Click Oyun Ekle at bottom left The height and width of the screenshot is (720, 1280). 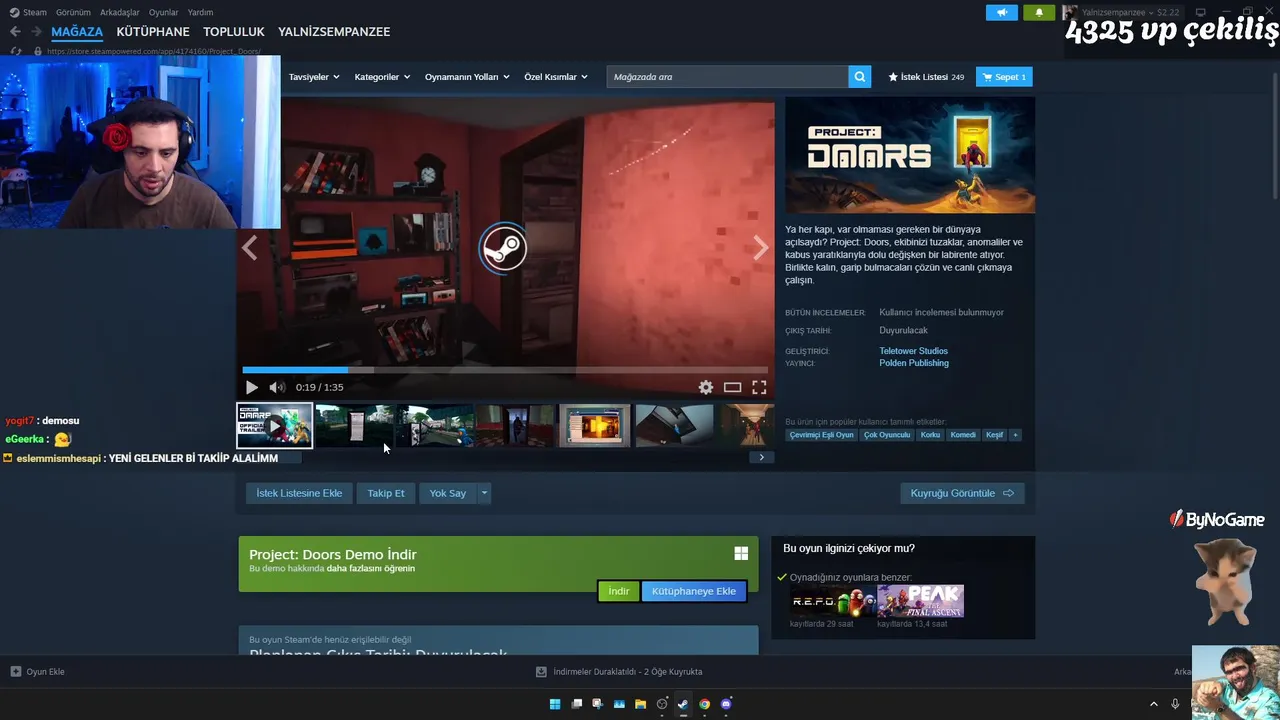[38, 672]
